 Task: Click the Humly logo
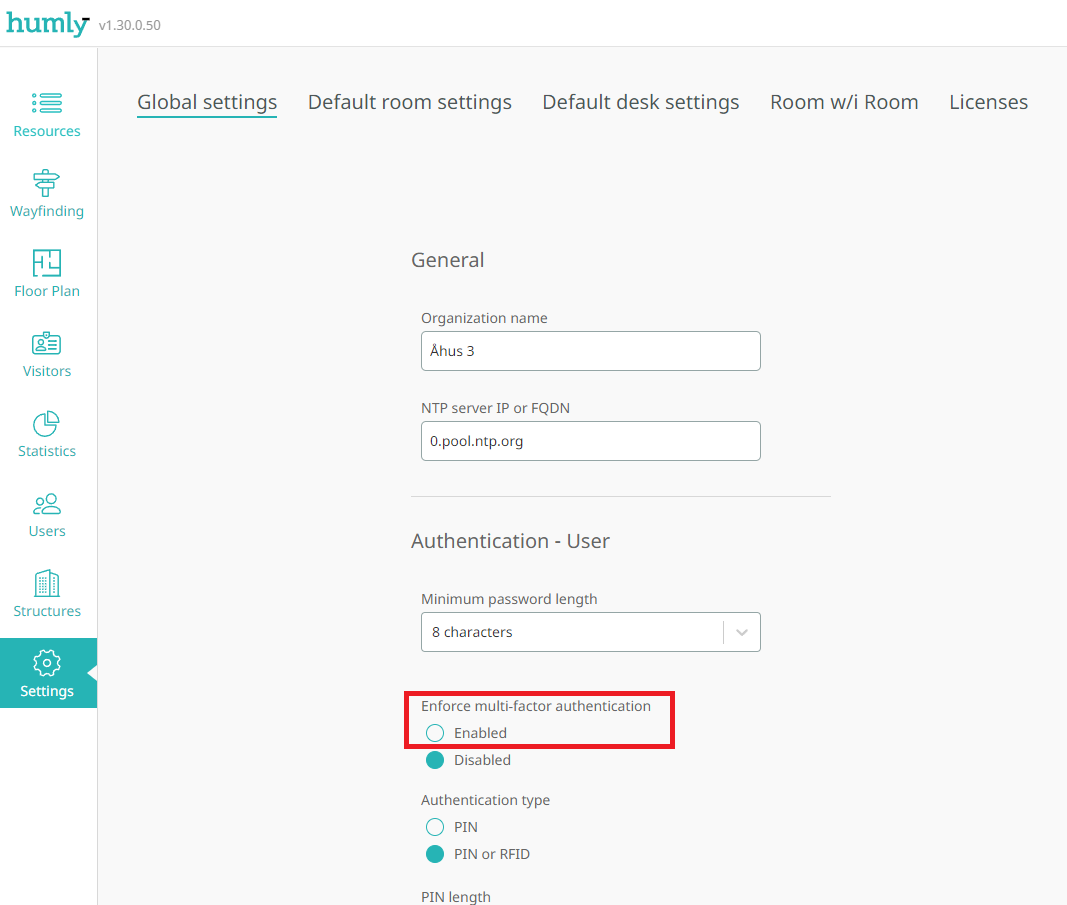click(x=47, y=24)
